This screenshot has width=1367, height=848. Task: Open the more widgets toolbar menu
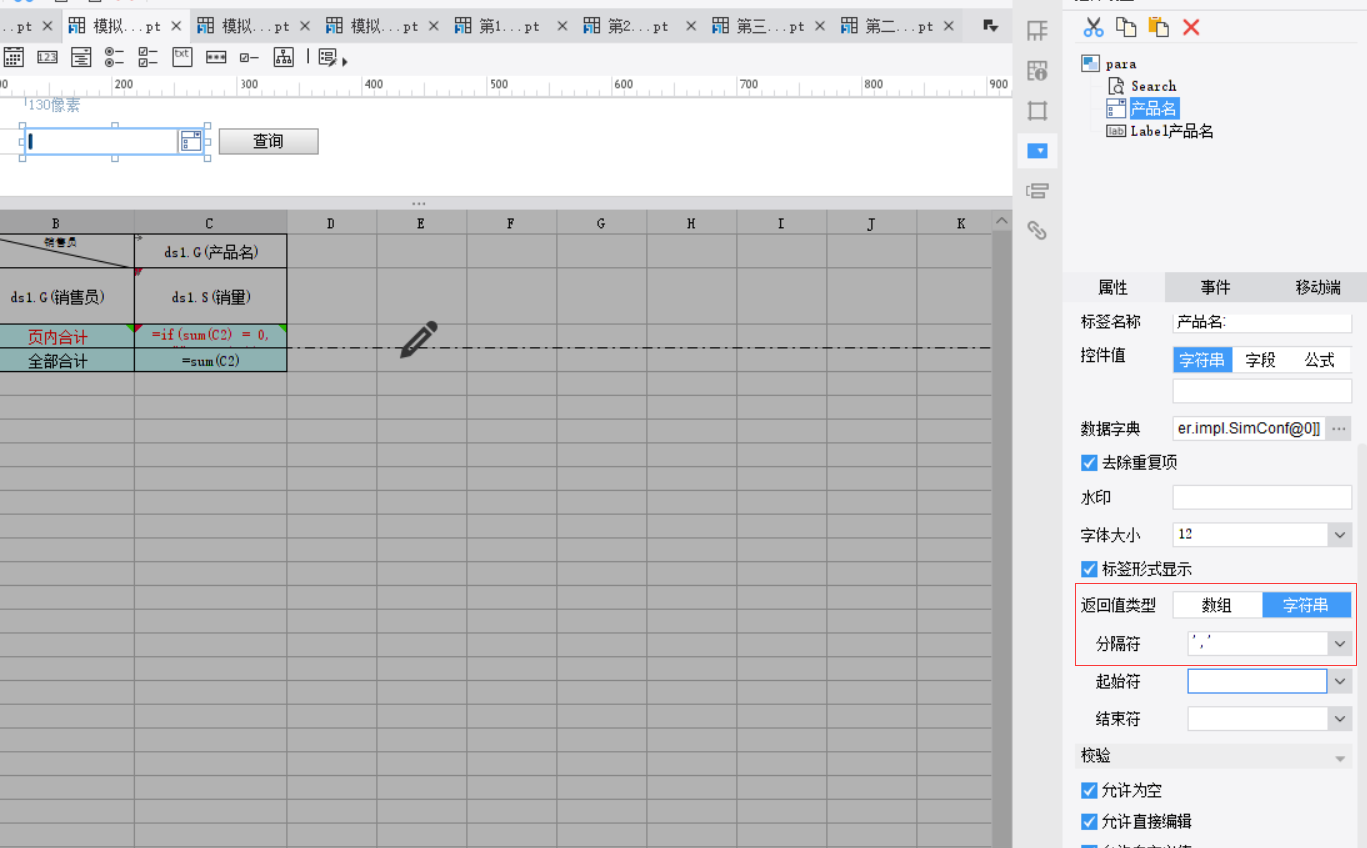[x=332, y=58]
